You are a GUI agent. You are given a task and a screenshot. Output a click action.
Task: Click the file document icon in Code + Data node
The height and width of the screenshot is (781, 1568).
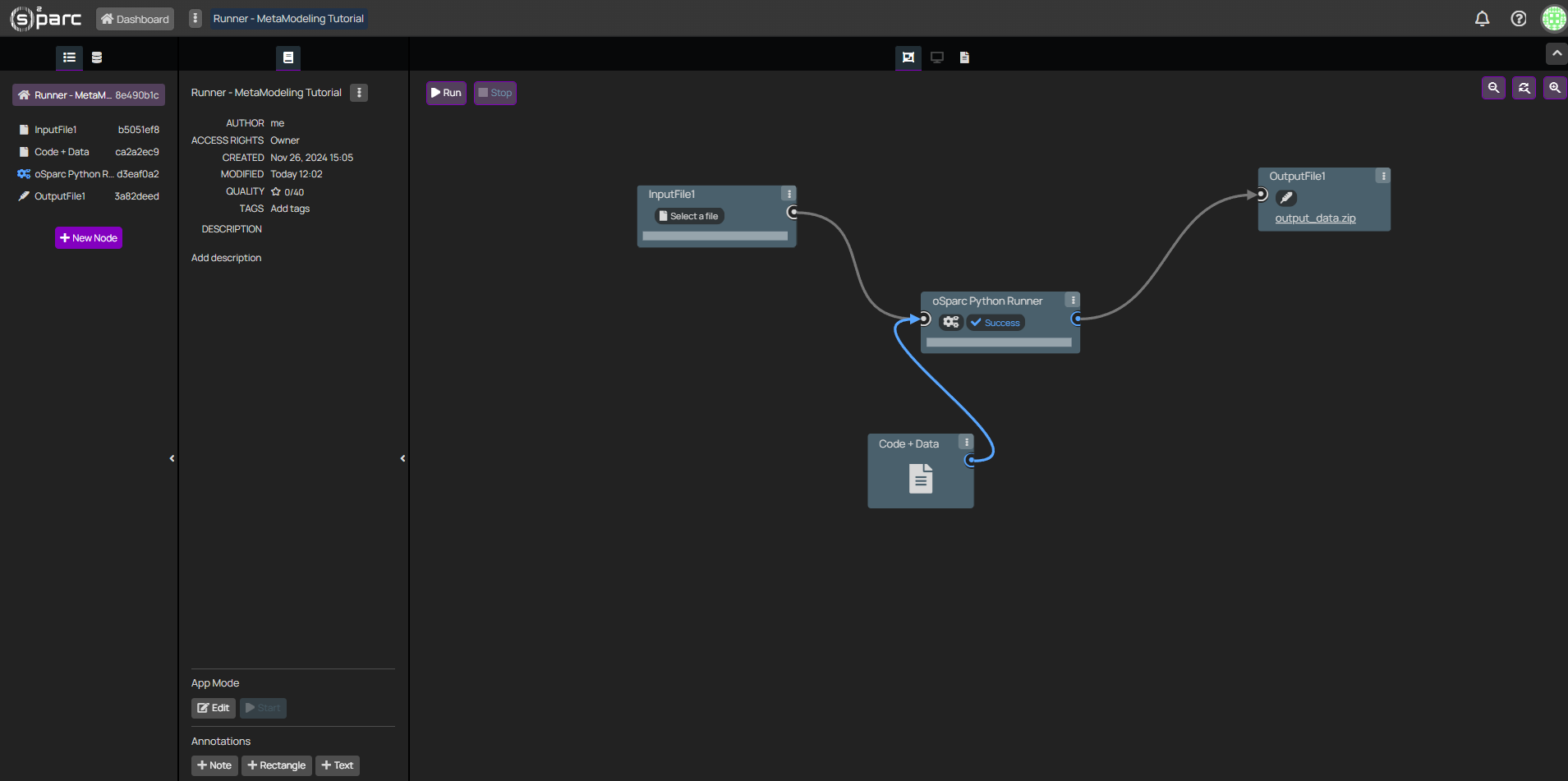coord(921,479)
